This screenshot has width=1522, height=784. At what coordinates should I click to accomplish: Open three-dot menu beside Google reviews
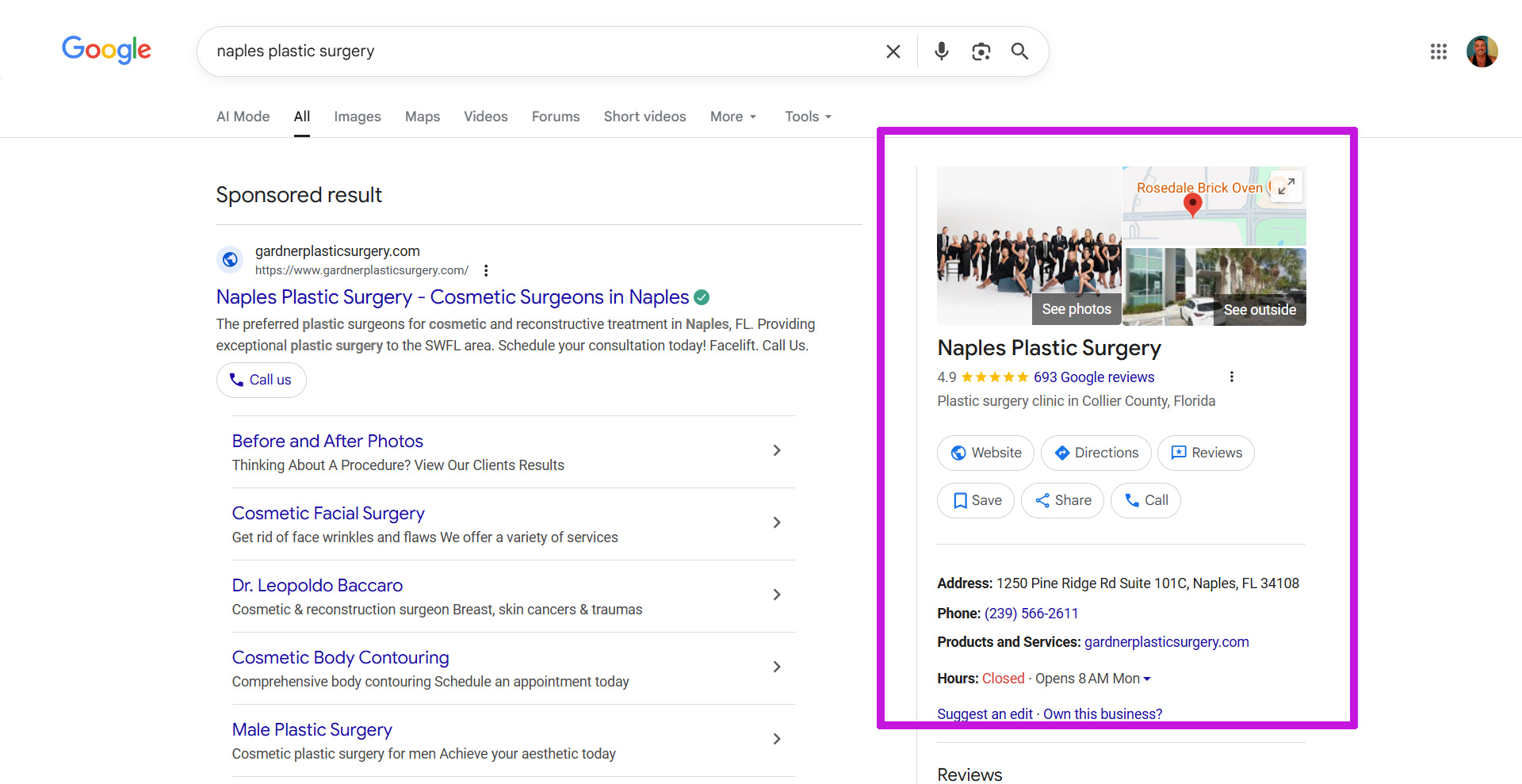(1231, 377)
